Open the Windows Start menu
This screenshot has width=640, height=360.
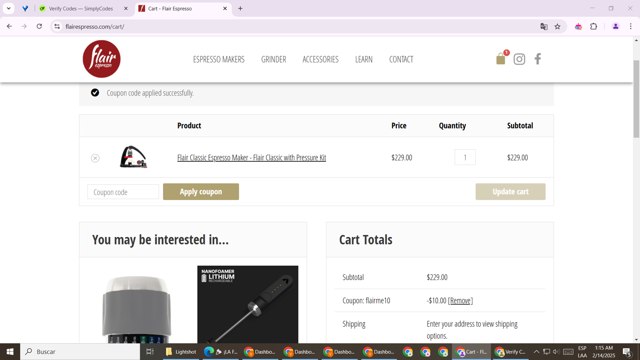[10, 351]
